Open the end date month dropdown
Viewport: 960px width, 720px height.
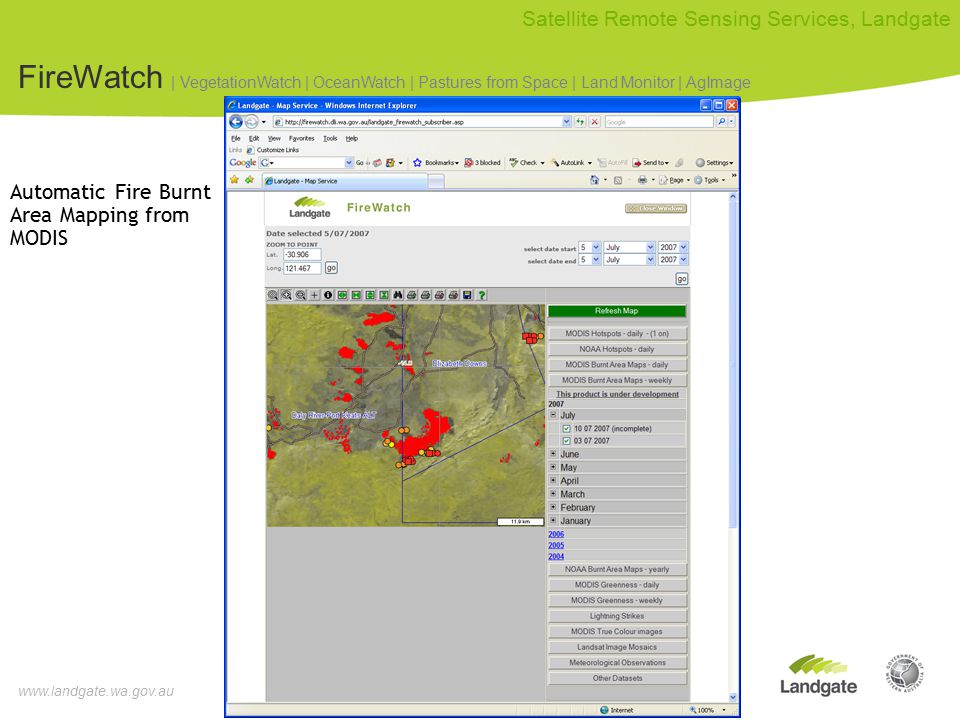click(x=629, y=260)
